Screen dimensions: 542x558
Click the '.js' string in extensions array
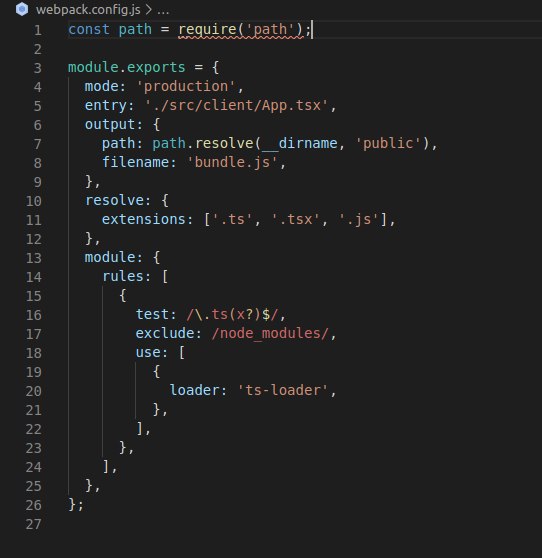[358, 220]
